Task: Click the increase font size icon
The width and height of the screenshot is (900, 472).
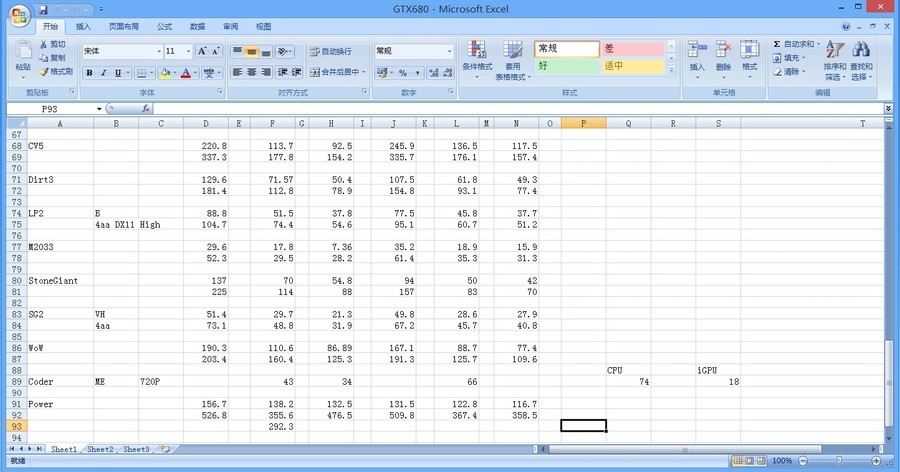Action: 203,51
